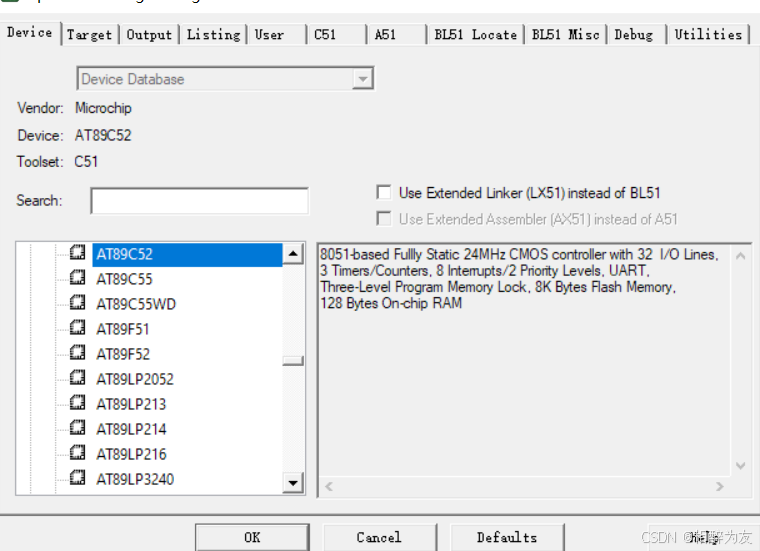Click description pane scroll left arrow
The width and height of the screenshot is (760, 551).
tap(329, 487)
